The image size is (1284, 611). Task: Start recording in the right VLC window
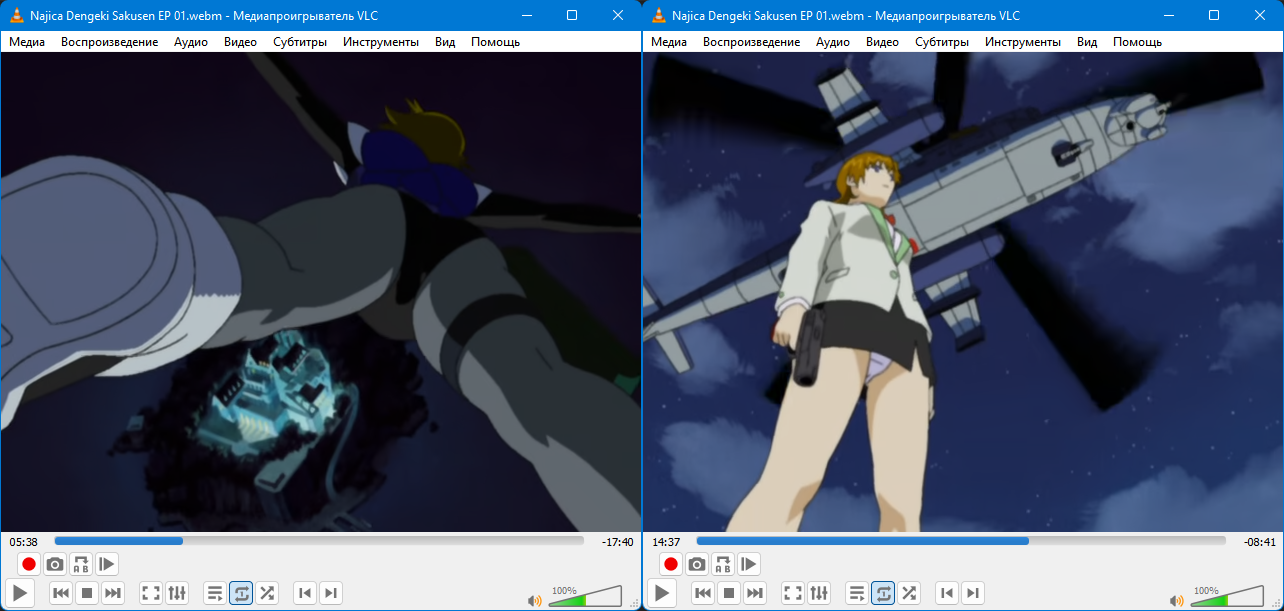[x=671, y=564]
